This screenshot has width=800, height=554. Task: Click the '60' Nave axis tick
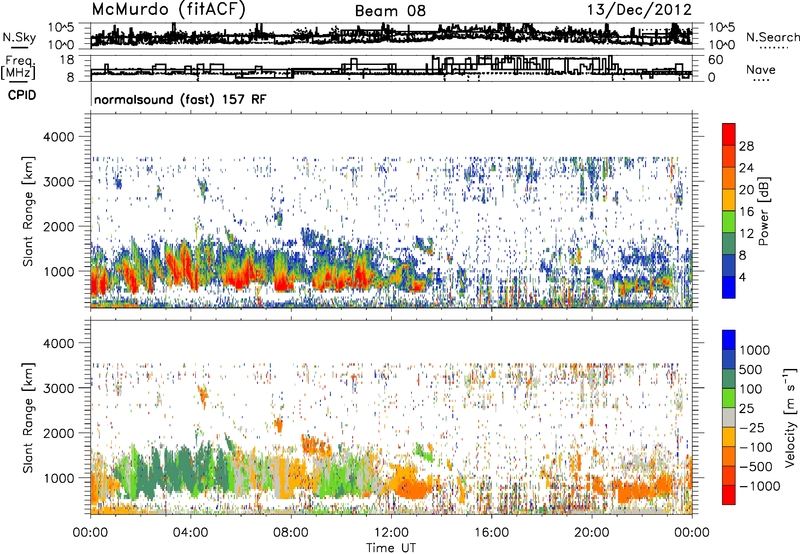pos(716,60)
